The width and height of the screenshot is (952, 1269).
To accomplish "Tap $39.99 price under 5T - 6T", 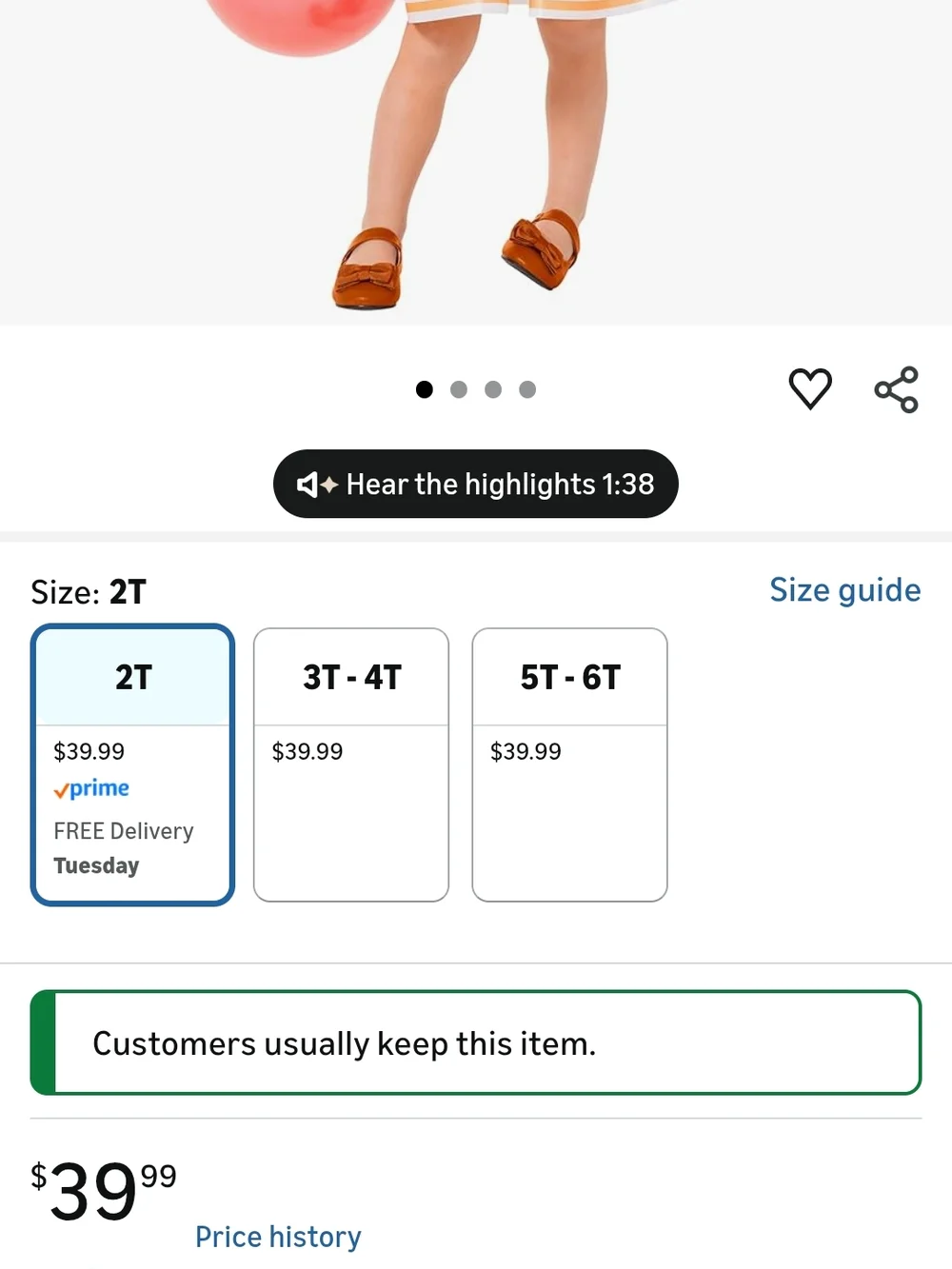I will (x=526, y=751).
